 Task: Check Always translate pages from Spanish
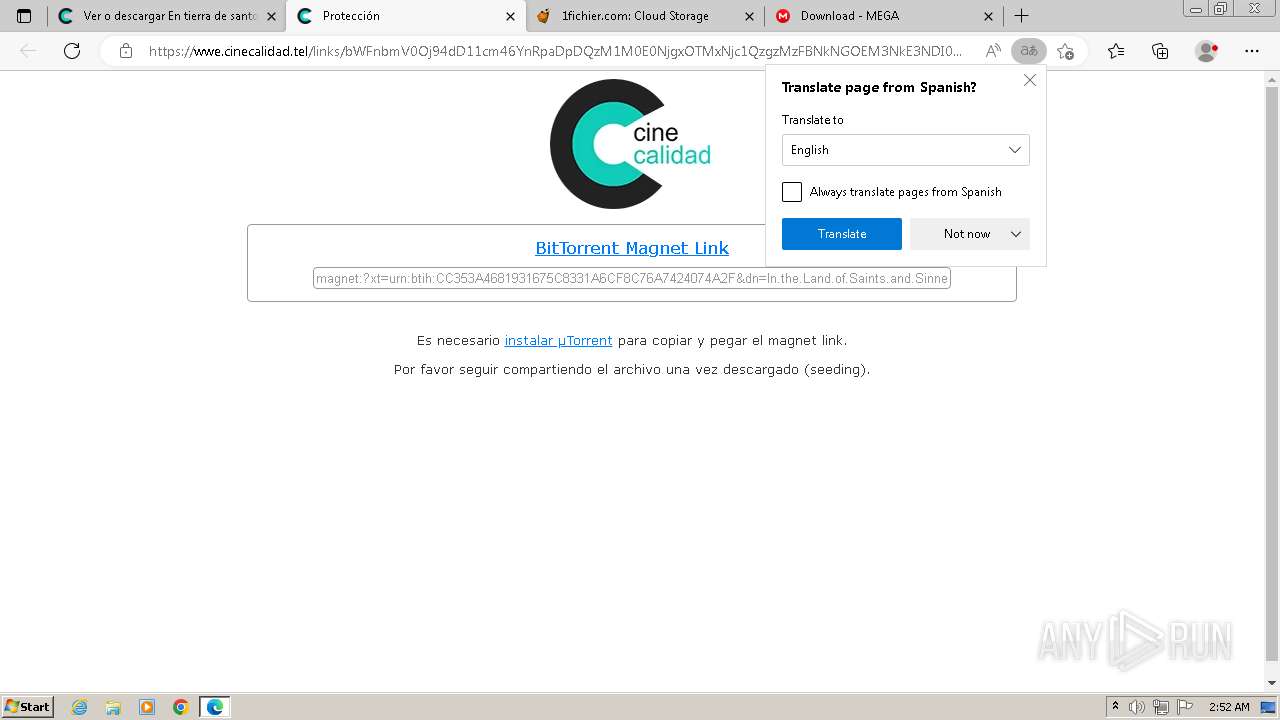792,192
